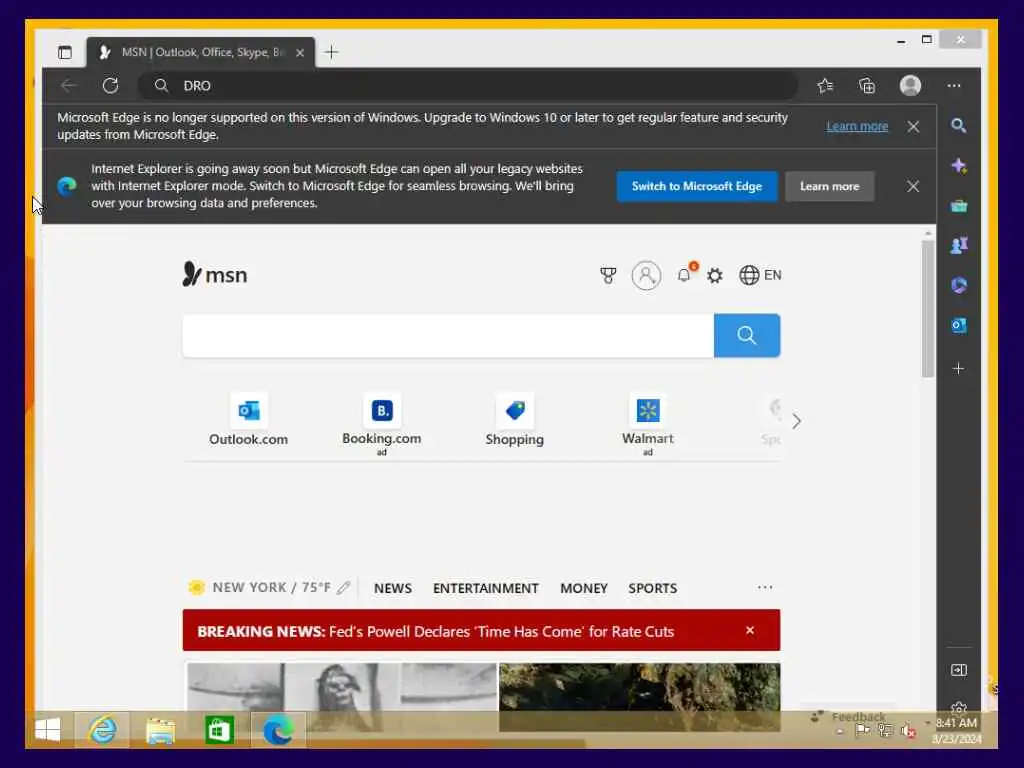The width and height of the screenshot is (1024, 768).
Task: Click the grey Learn more button
Action: pos(829,186)
